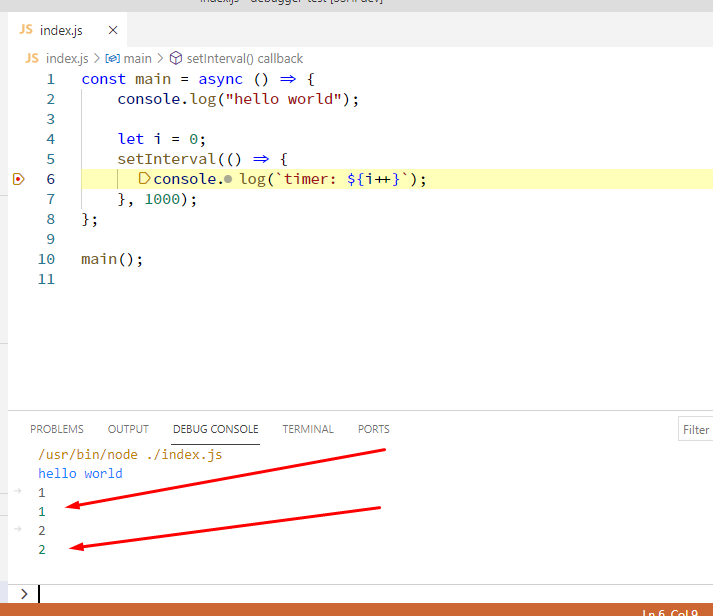
Task: Click the '/usr/bin/node ./index.js' output line
Action: click(130, 455)
